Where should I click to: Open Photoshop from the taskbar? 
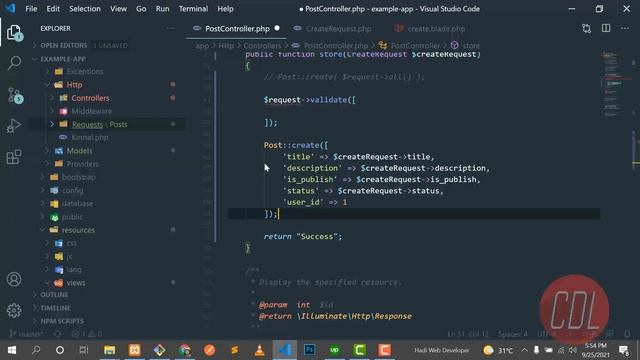[309, 350]
